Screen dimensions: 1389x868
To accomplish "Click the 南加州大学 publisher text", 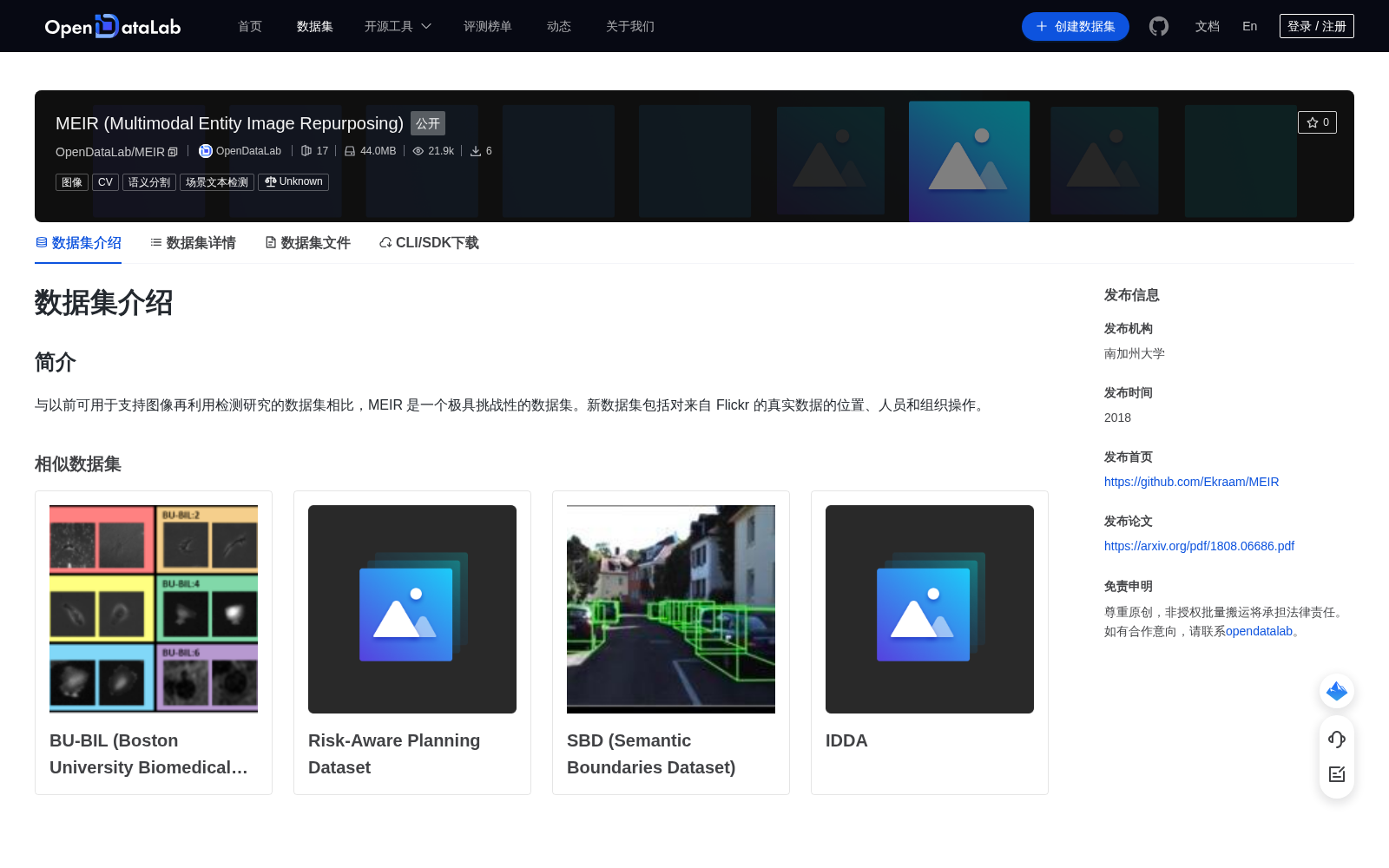I will click(1135, 353).
